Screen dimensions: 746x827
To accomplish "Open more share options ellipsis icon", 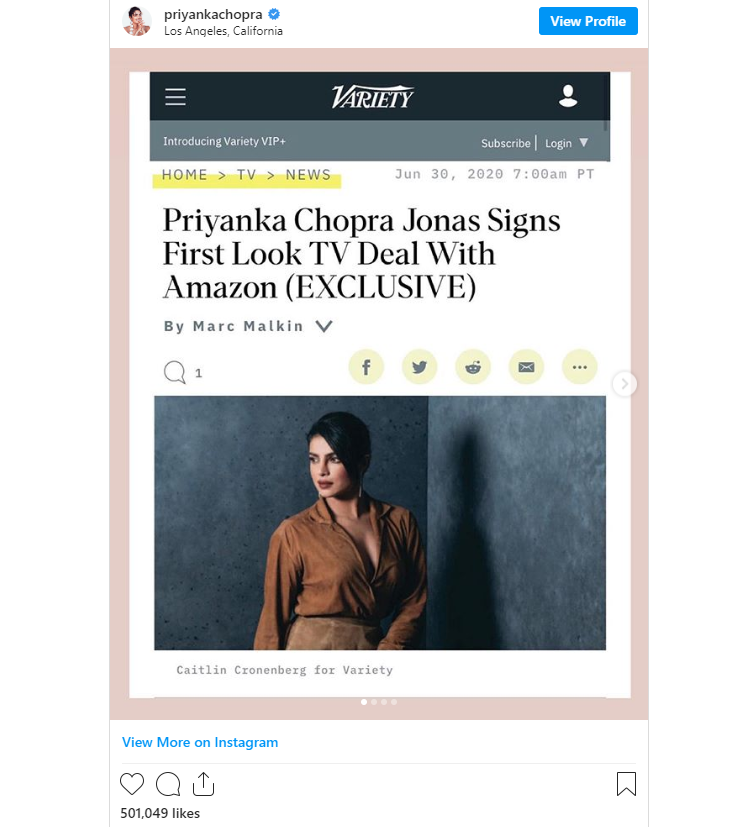I will click(580, 367).
